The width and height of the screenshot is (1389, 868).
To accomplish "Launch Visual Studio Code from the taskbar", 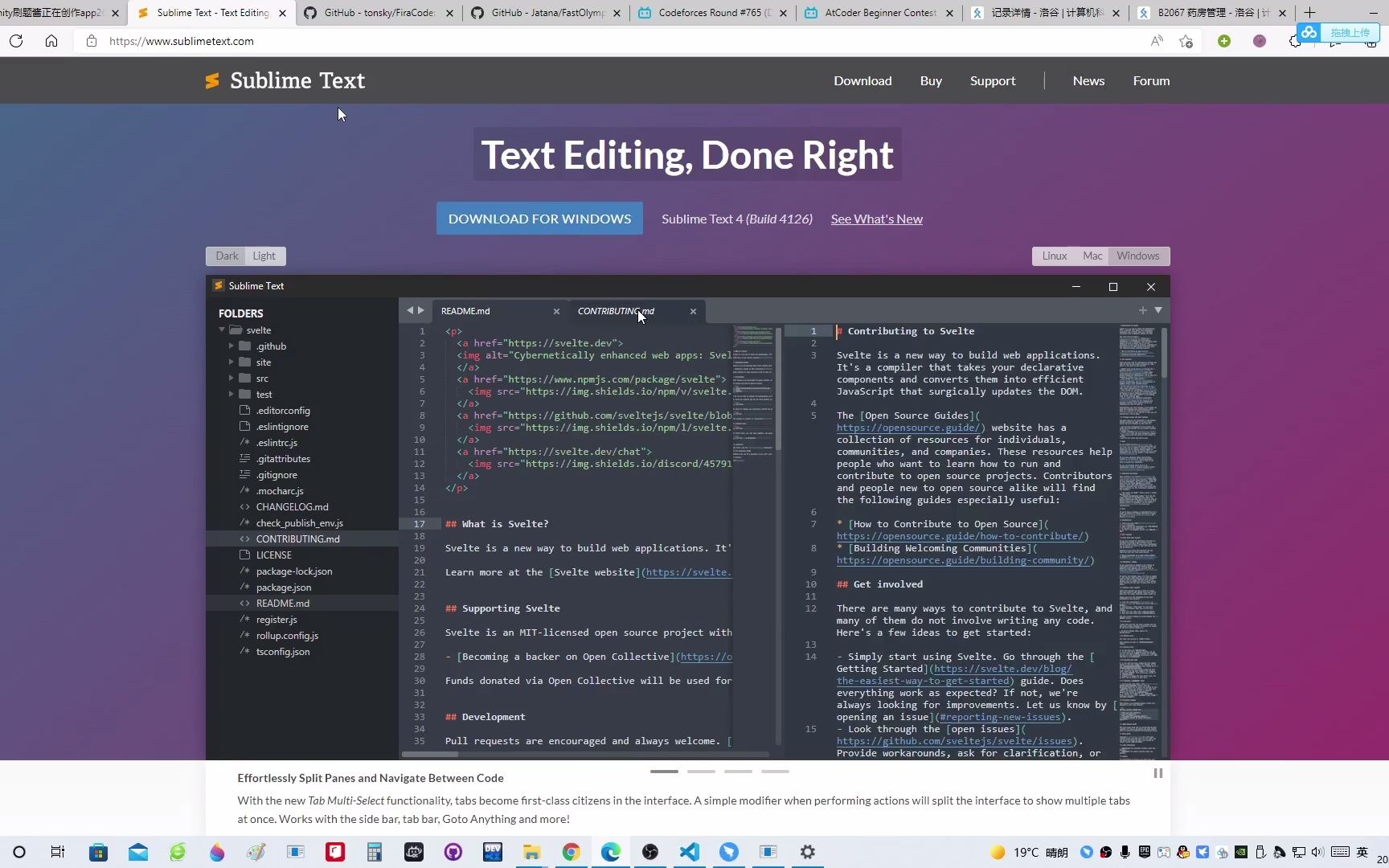I will (689, 852).
